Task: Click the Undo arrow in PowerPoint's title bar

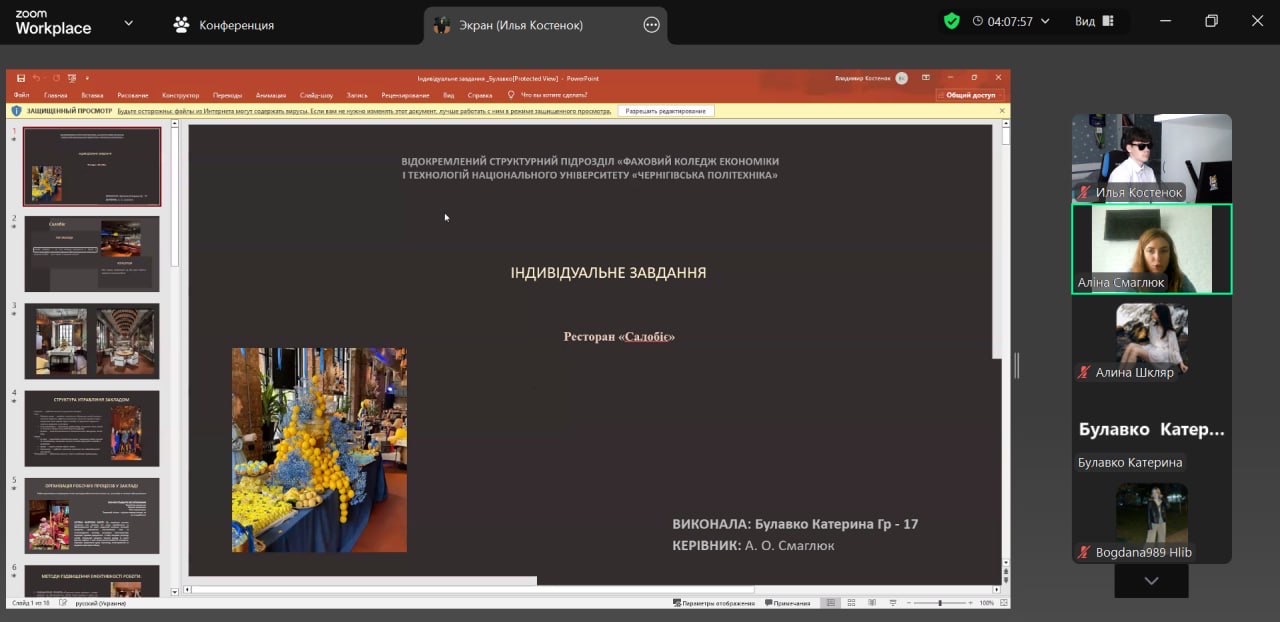Action: [36, 78]
